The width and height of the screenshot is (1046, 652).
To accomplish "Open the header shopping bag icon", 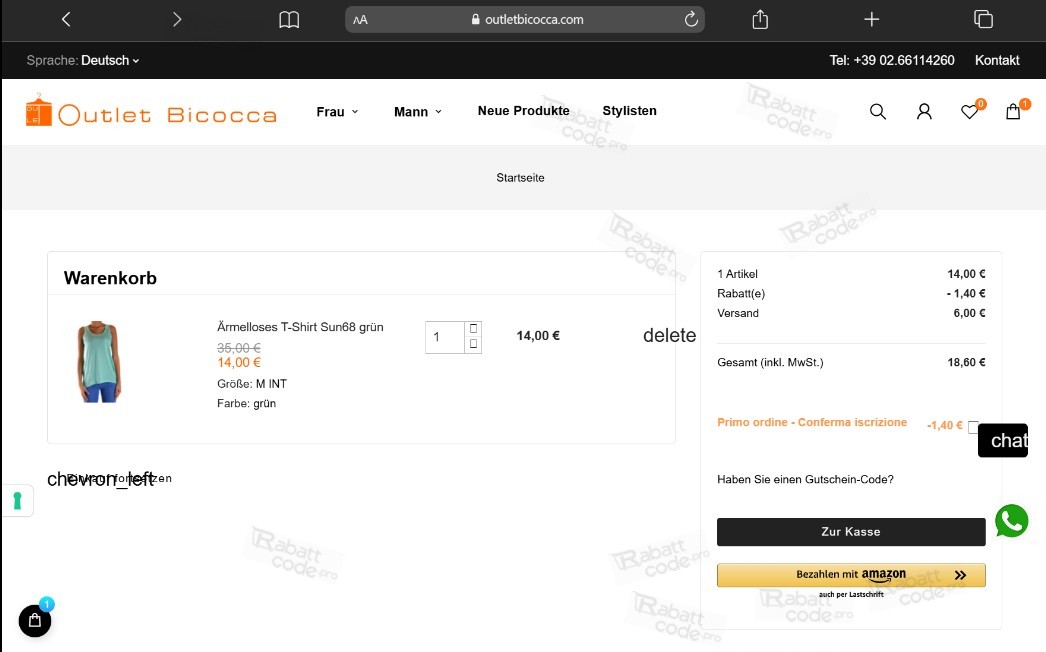I will [x=1015, y=110].
